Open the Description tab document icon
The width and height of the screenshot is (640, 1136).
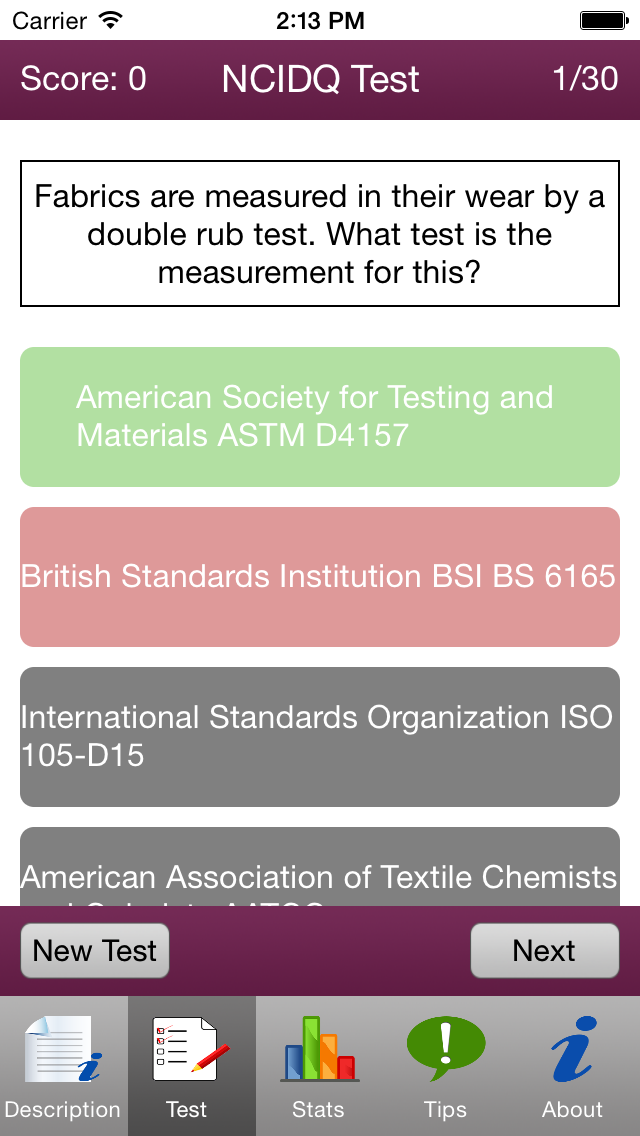click(x=63, y=1048)
